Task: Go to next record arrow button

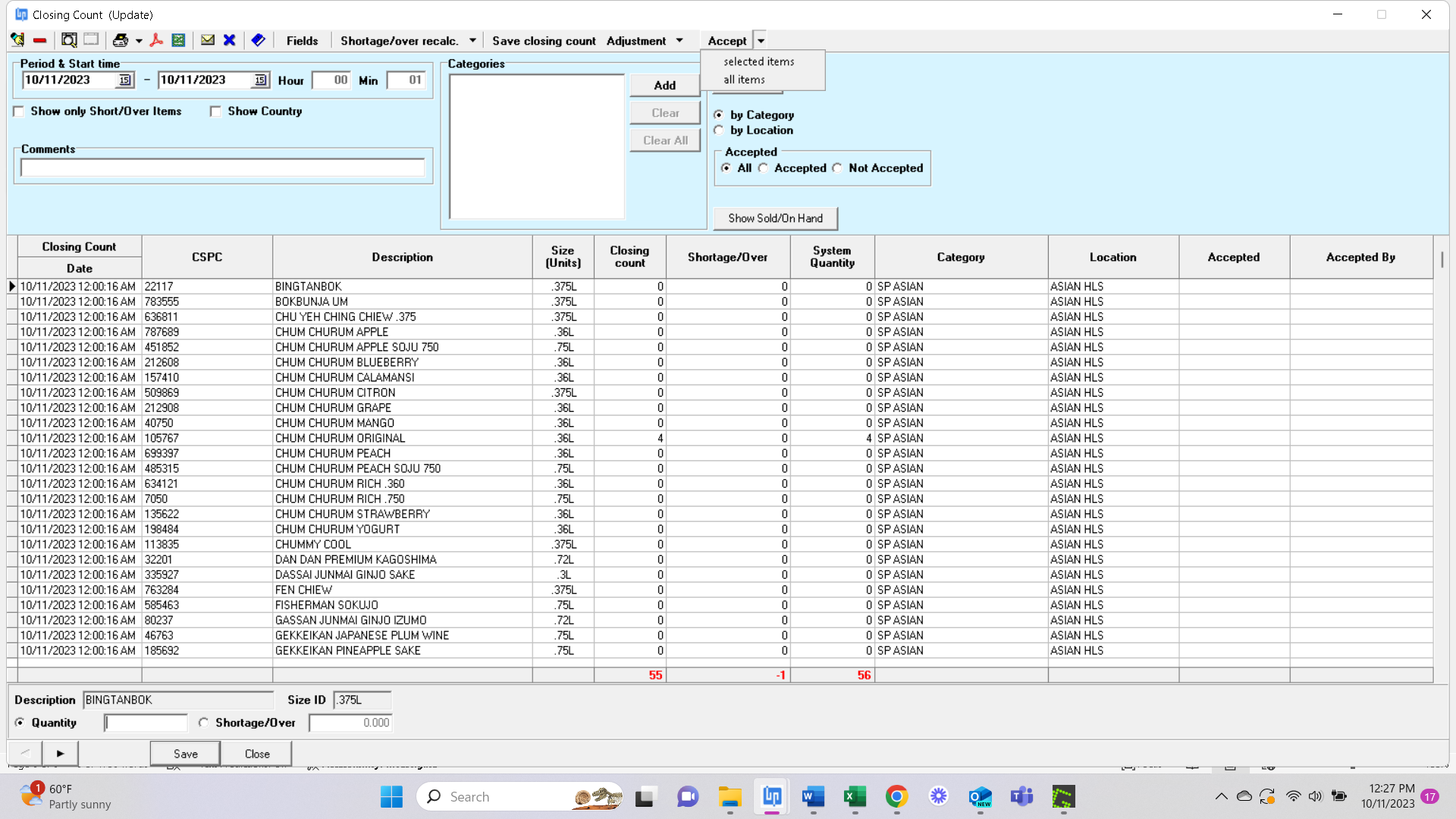Action: pyautogui.click(x=60, y=753)
